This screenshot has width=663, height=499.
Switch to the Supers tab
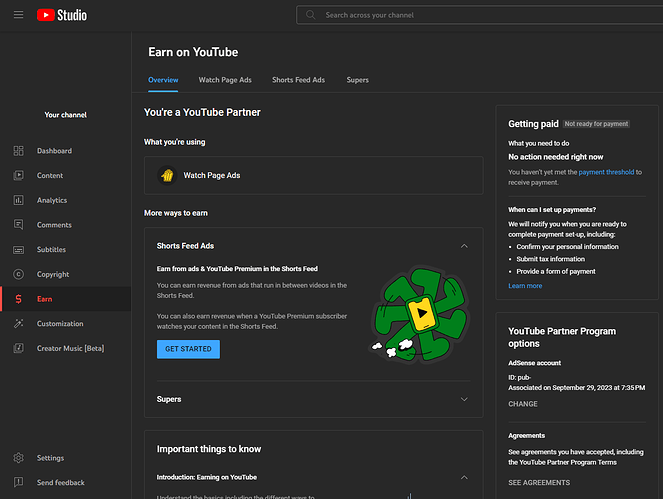(357, 80)
